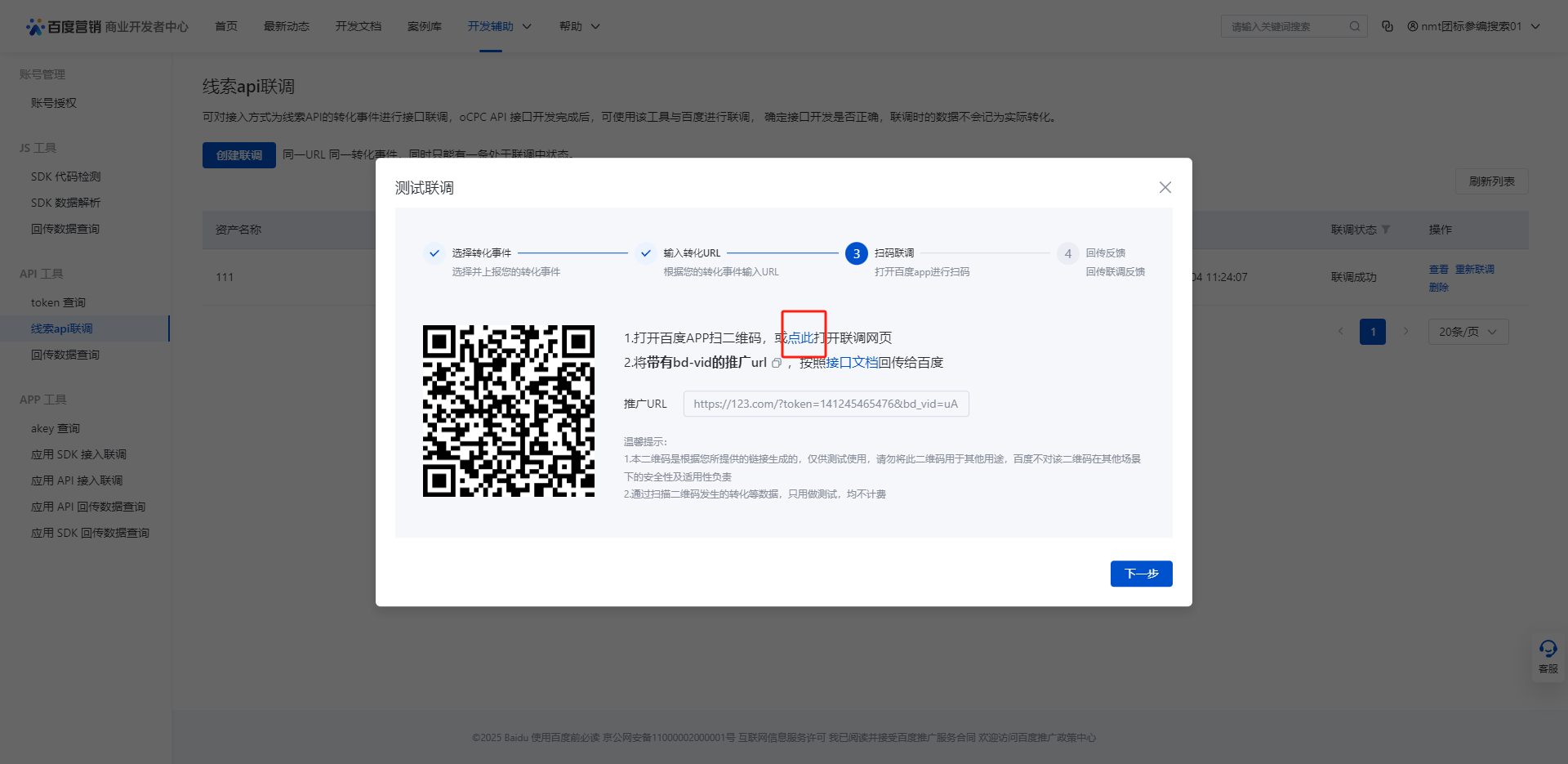1568x764 pixels.
Task: Click the 下一步 button
Action: coord(1141,574)
